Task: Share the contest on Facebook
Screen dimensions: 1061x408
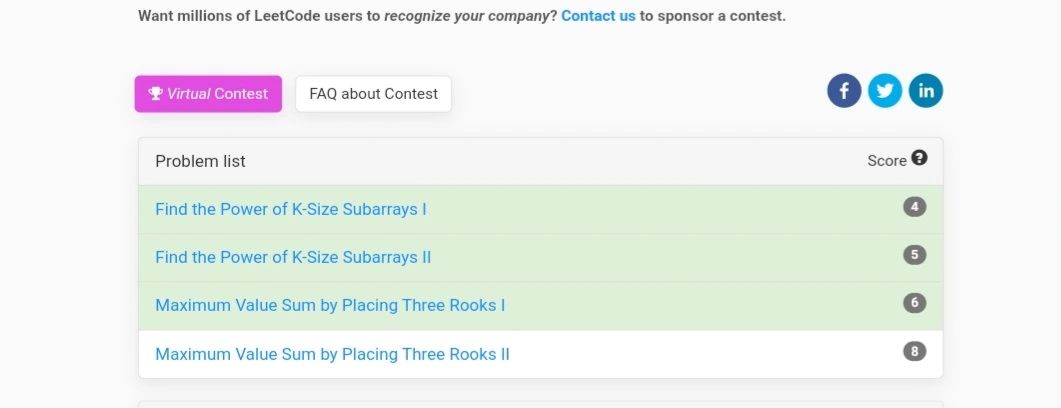Action: pos(844,91)
